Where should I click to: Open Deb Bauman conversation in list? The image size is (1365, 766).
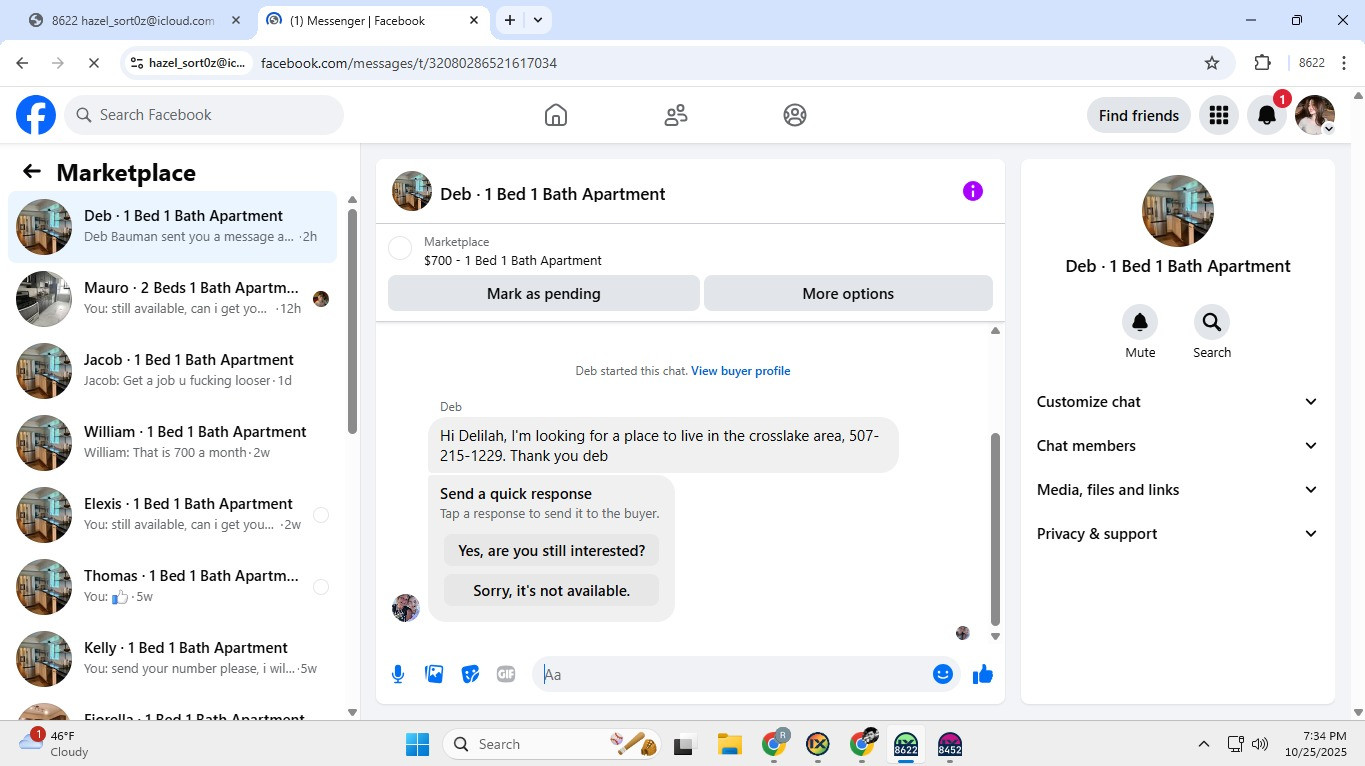(x=172, y=227)
